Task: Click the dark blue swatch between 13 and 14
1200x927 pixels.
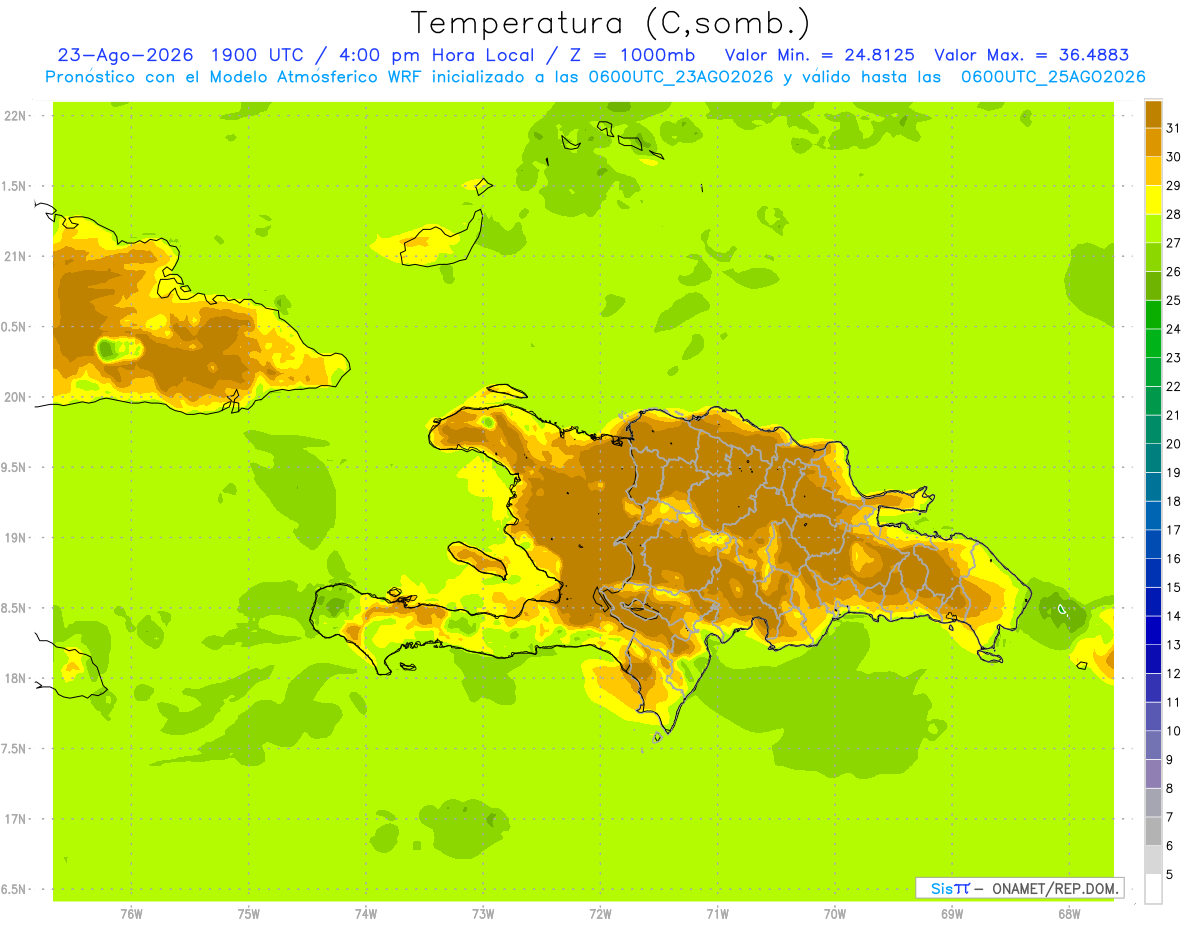Action: pyautogui.click(x=1153, y=630)
